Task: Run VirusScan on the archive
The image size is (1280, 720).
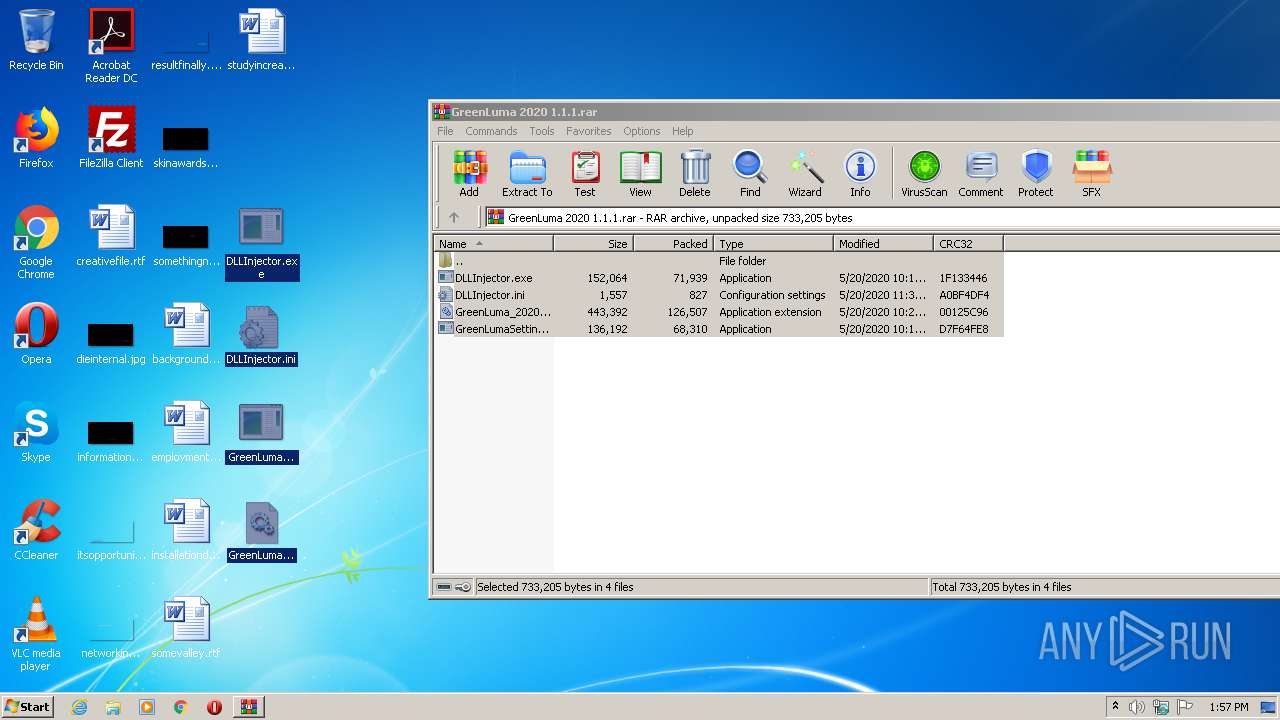Action: pyautogui.click(x=924, y=174)
